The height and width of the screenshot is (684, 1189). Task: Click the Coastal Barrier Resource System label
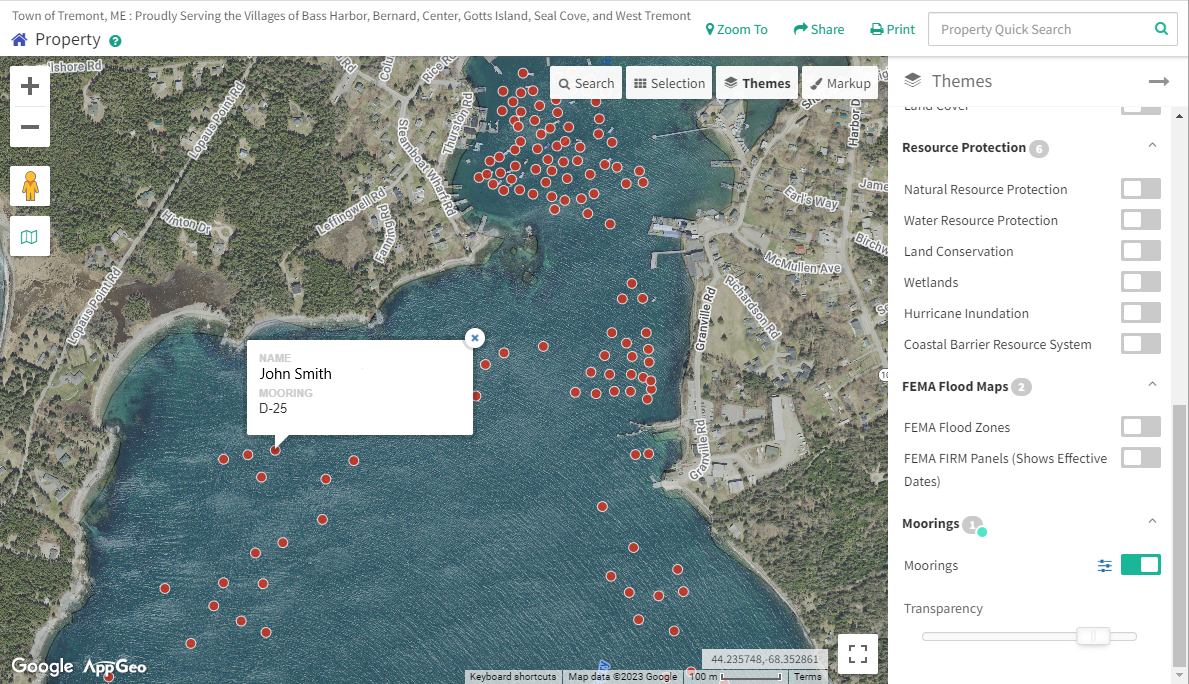point(997,345)
